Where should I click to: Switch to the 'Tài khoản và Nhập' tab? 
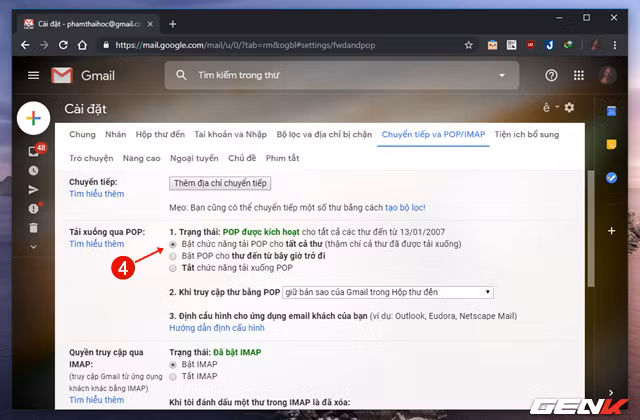tap(228, 134)
